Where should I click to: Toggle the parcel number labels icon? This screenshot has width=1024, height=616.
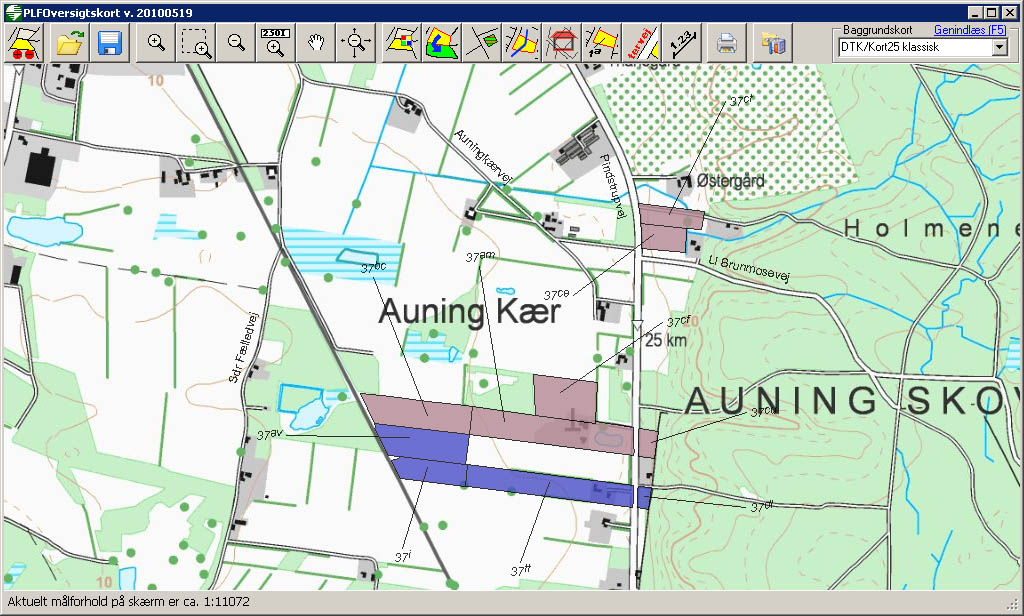tap(601, 43)
